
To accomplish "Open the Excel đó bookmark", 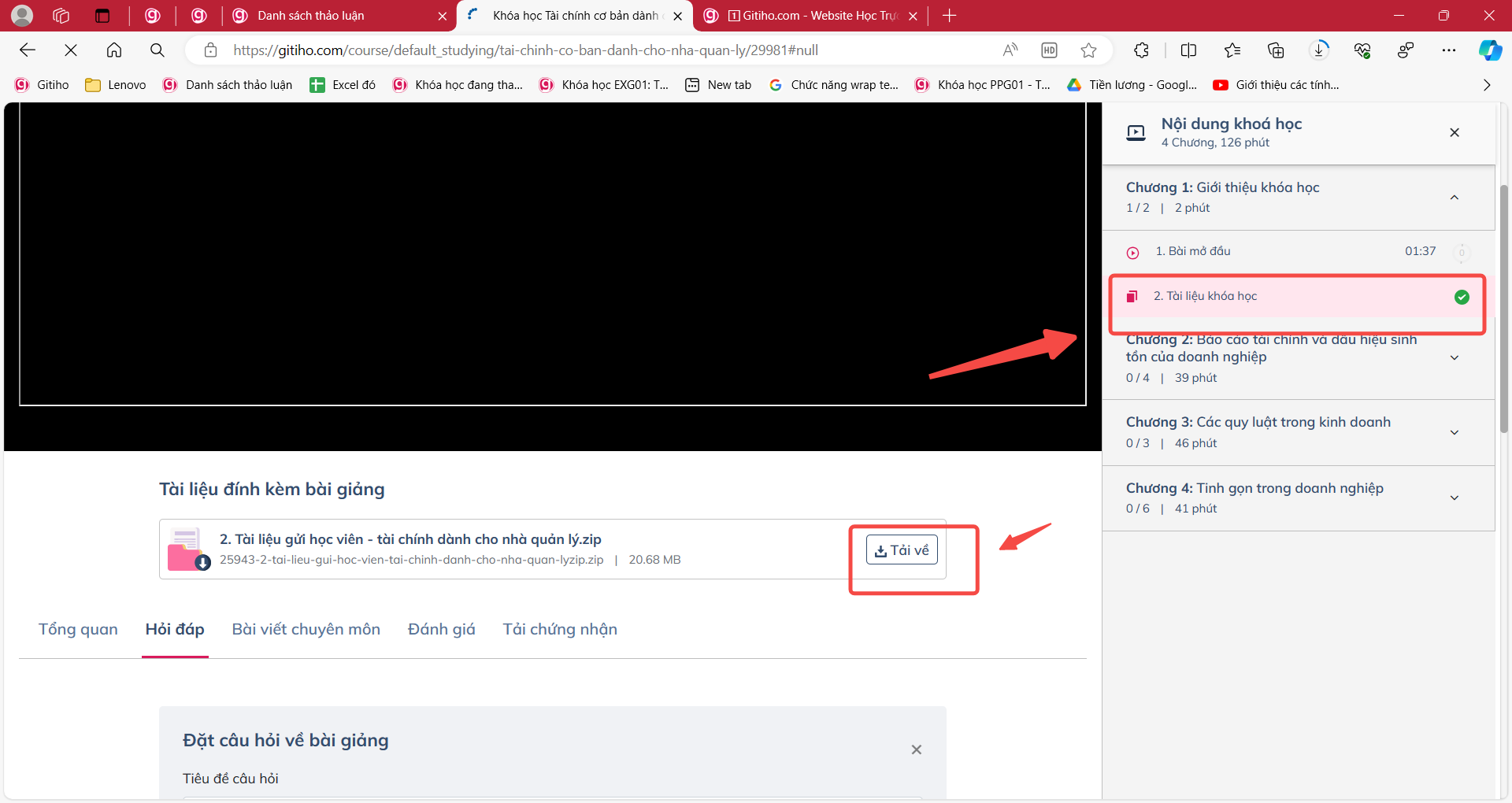I will (x=343, y=85).
